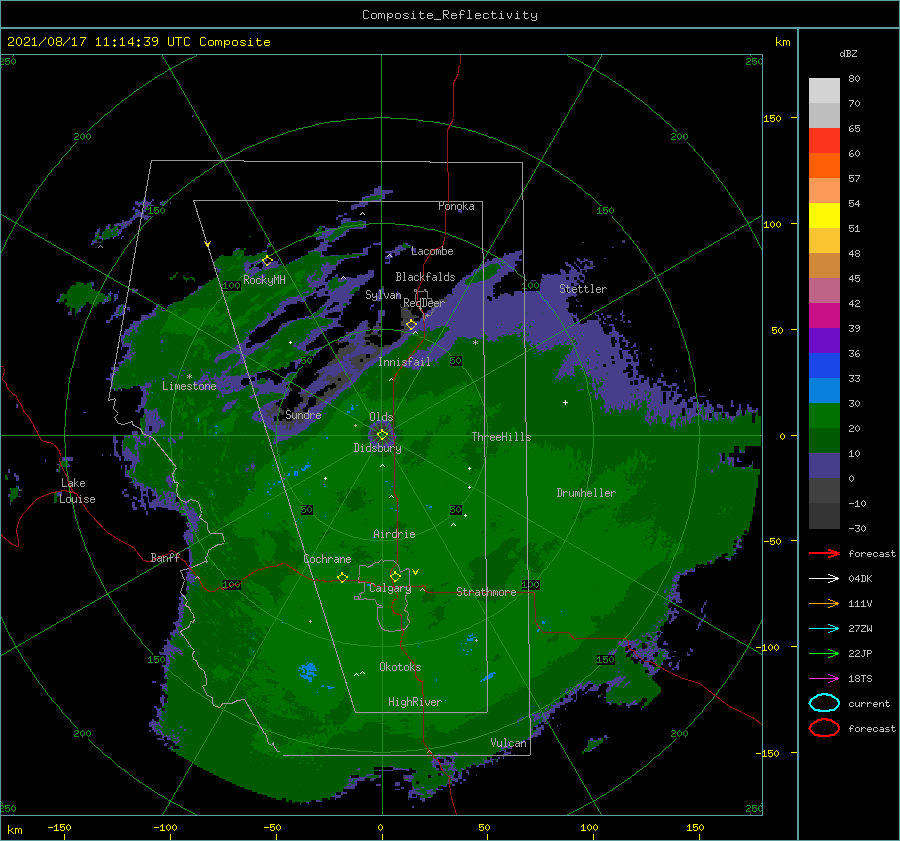Pick the yellow swatch in dBZ scale

point(824,215)
